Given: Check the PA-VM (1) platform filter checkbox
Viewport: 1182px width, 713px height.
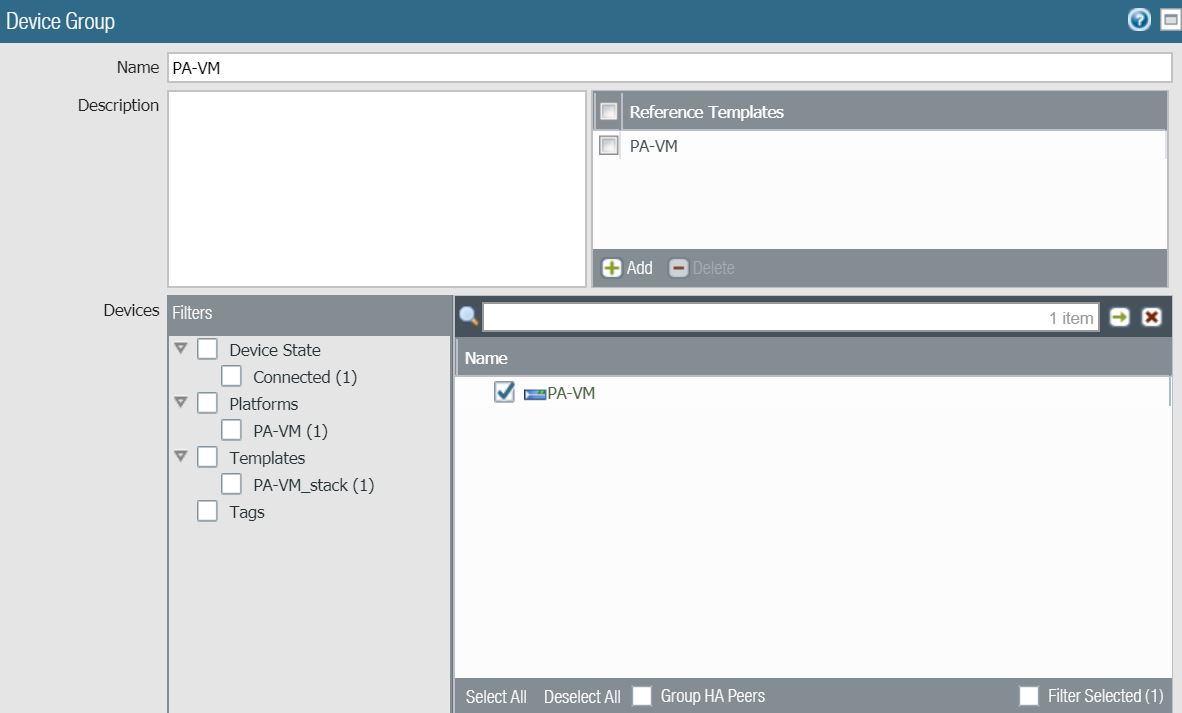Looking at the screenshot, I should tap(231, 430).
